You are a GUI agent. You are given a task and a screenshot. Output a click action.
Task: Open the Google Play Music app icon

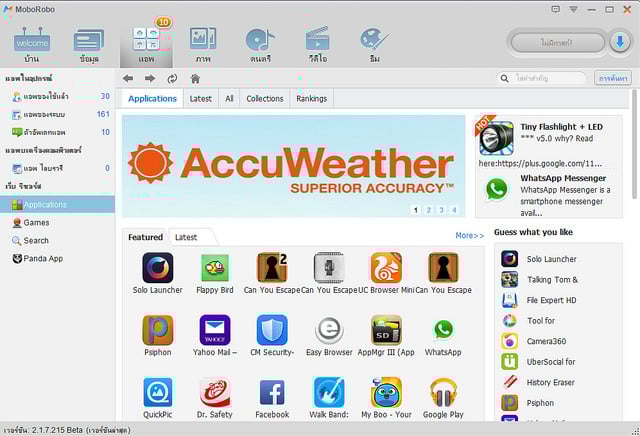coord(443,392)
